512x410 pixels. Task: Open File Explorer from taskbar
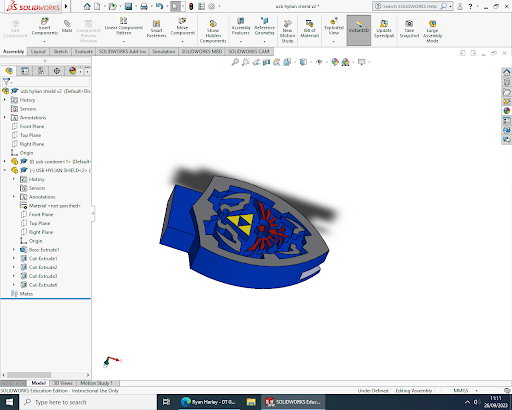251,402
